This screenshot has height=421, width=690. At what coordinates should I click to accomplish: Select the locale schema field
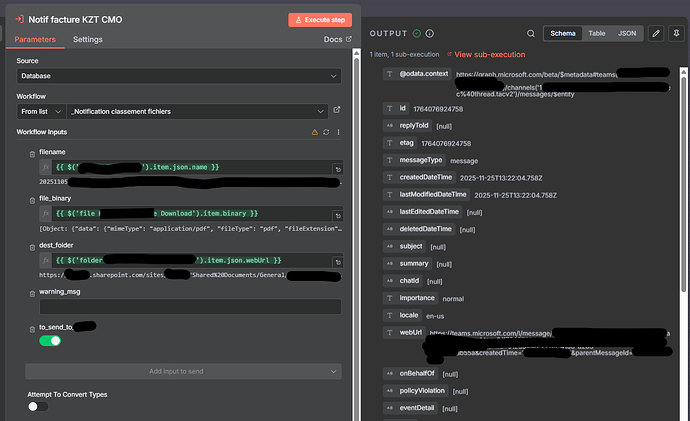(402, 315)
